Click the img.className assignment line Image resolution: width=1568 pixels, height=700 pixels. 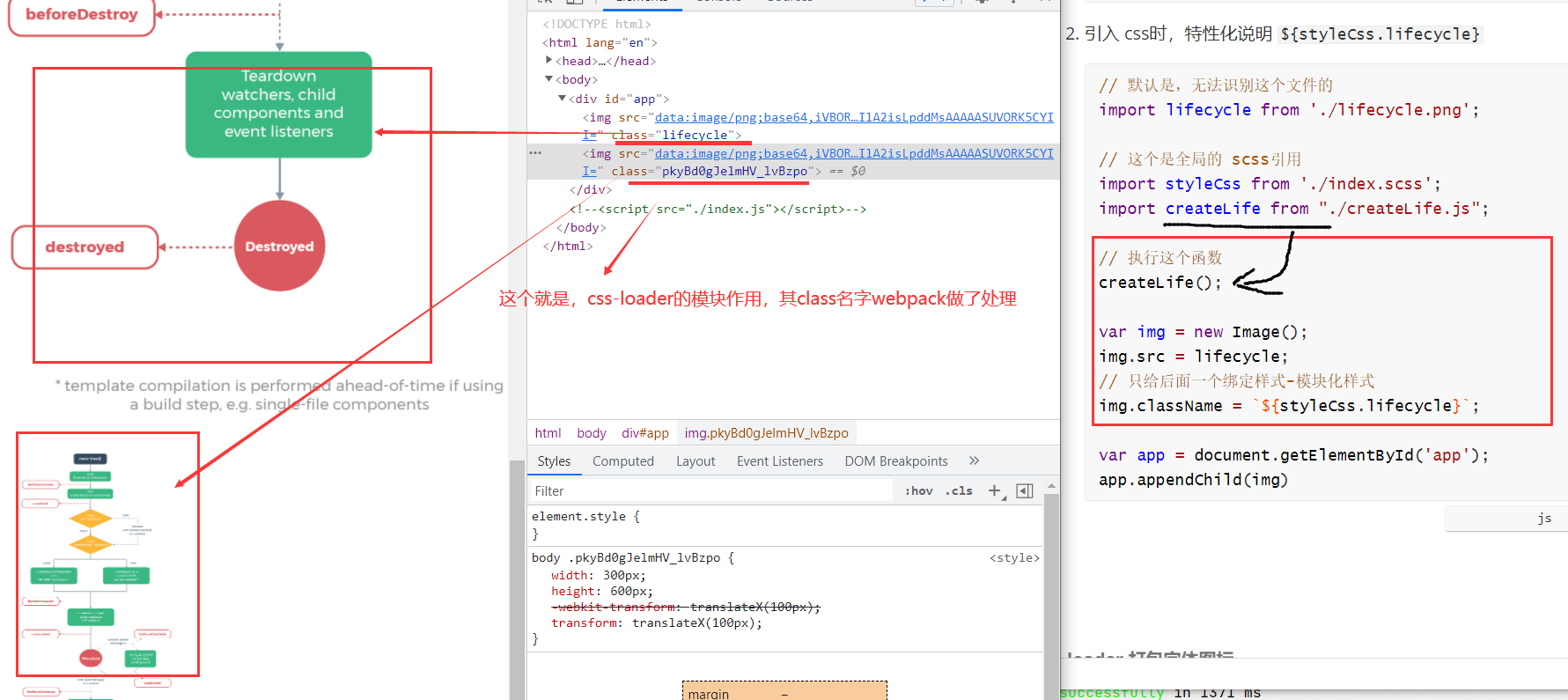1289,405
